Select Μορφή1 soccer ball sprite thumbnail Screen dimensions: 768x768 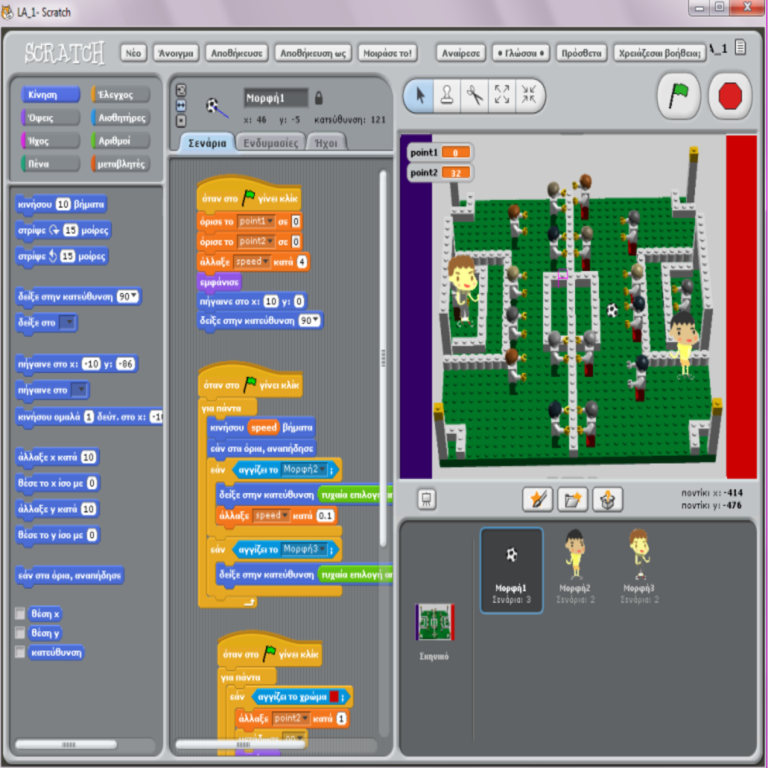(x=511, y=570)
